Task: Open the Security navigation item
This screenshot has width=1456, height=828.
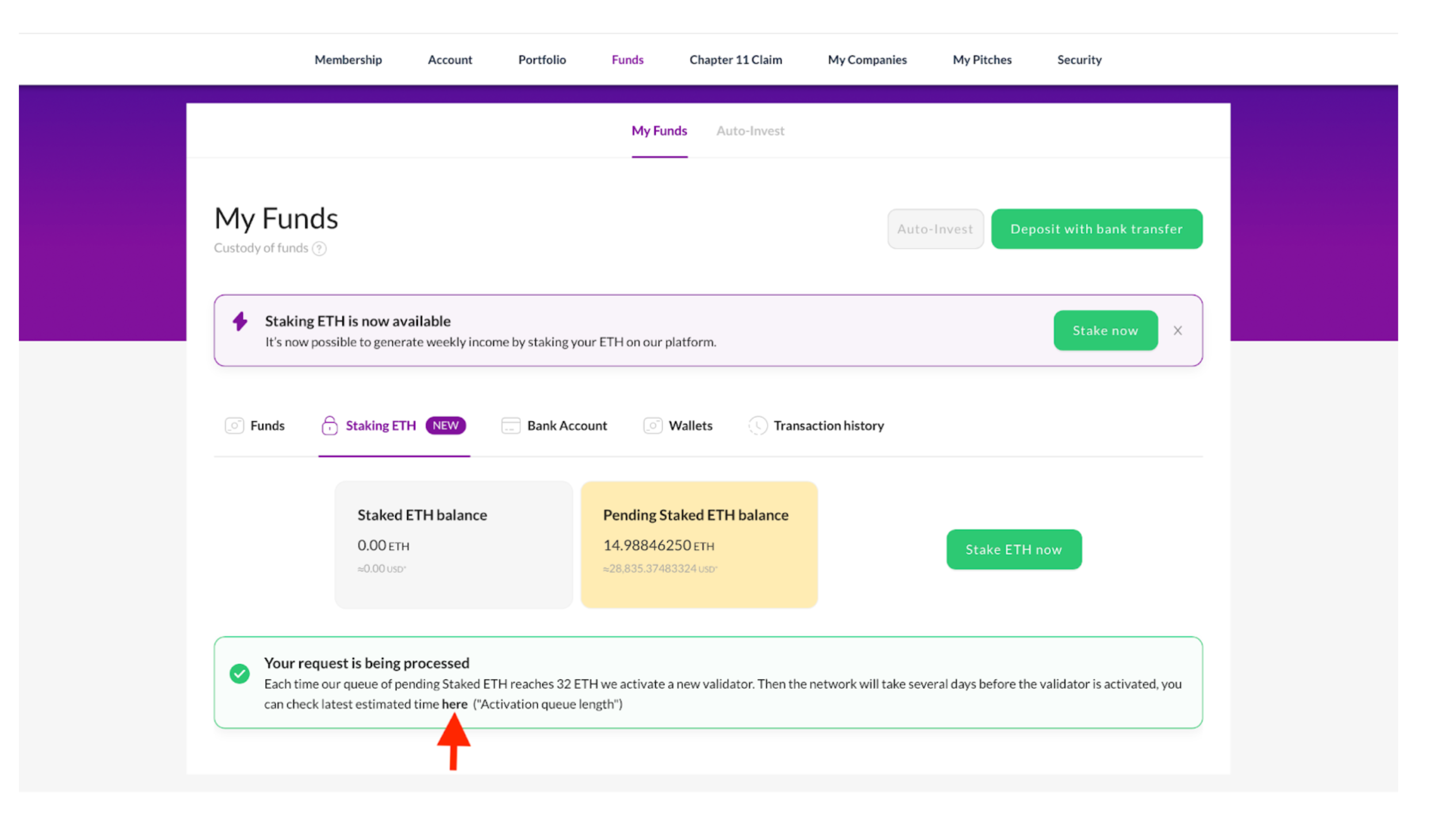Action: point(1079,60)
